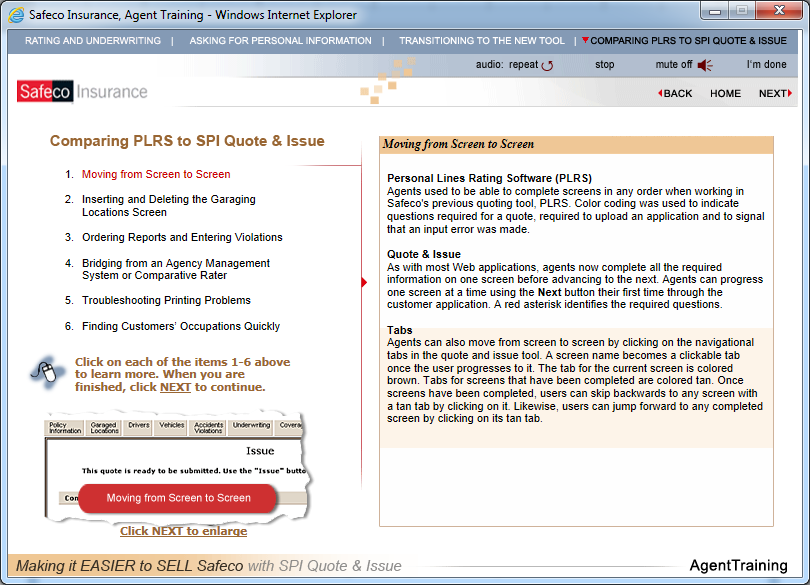Return to the HOME page

click(725, 94)
